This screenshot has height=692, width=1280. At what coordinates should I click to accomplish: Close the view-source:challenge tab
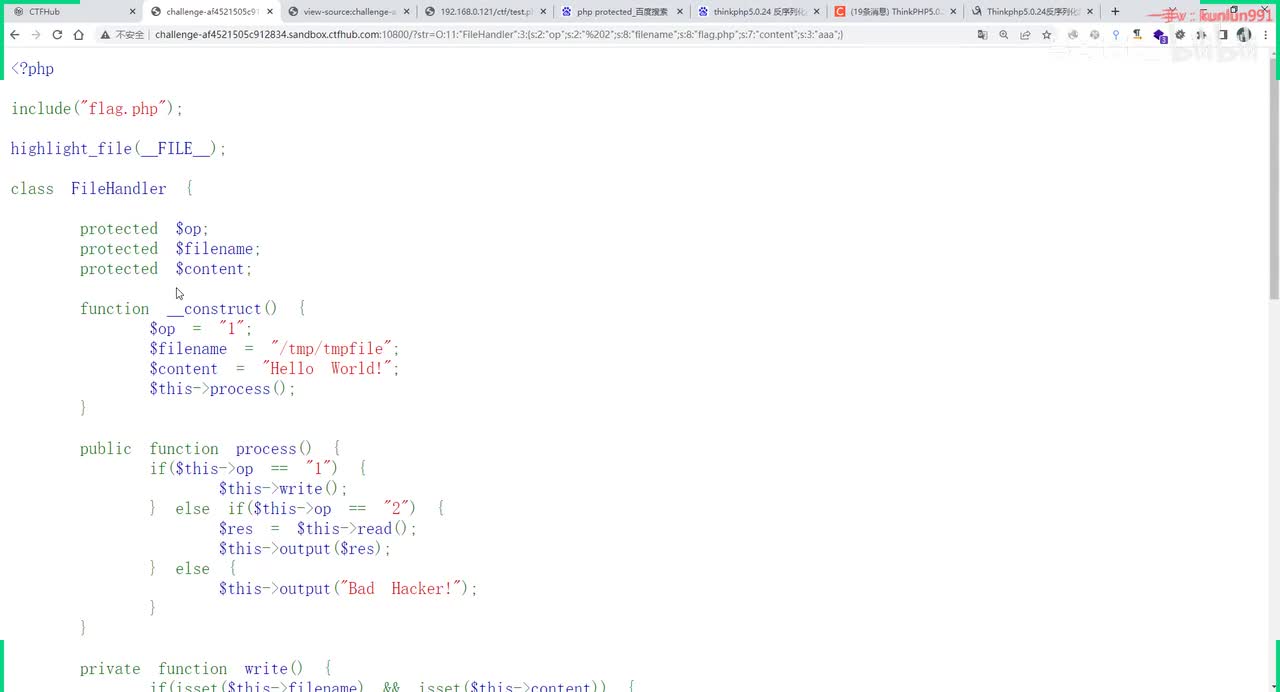[406, 12]
